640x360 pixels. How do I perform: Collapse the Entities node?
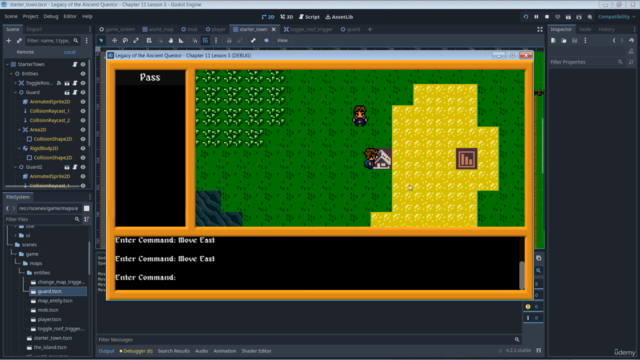pos(11,74)
